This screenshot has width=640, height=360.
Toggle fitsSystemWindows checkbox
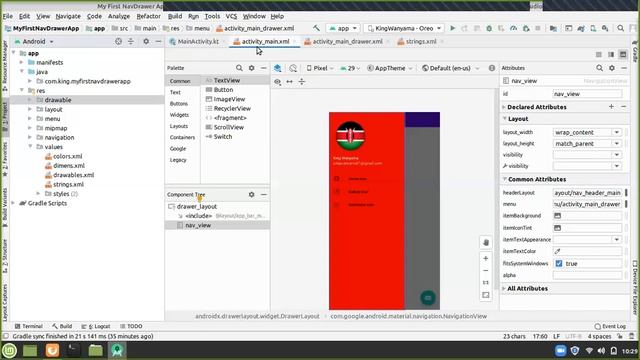point(559,264)
